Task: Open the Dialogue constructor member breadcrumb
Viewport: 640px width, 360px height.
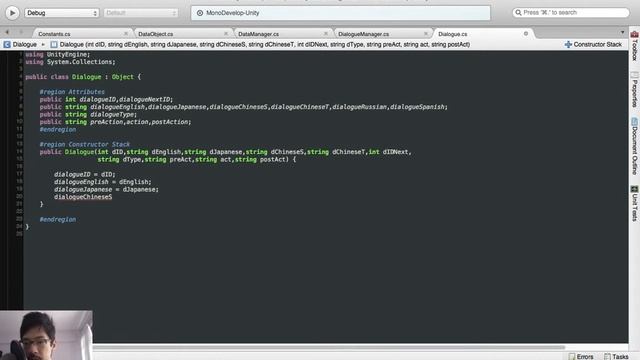Action: [x=265, y=44]
